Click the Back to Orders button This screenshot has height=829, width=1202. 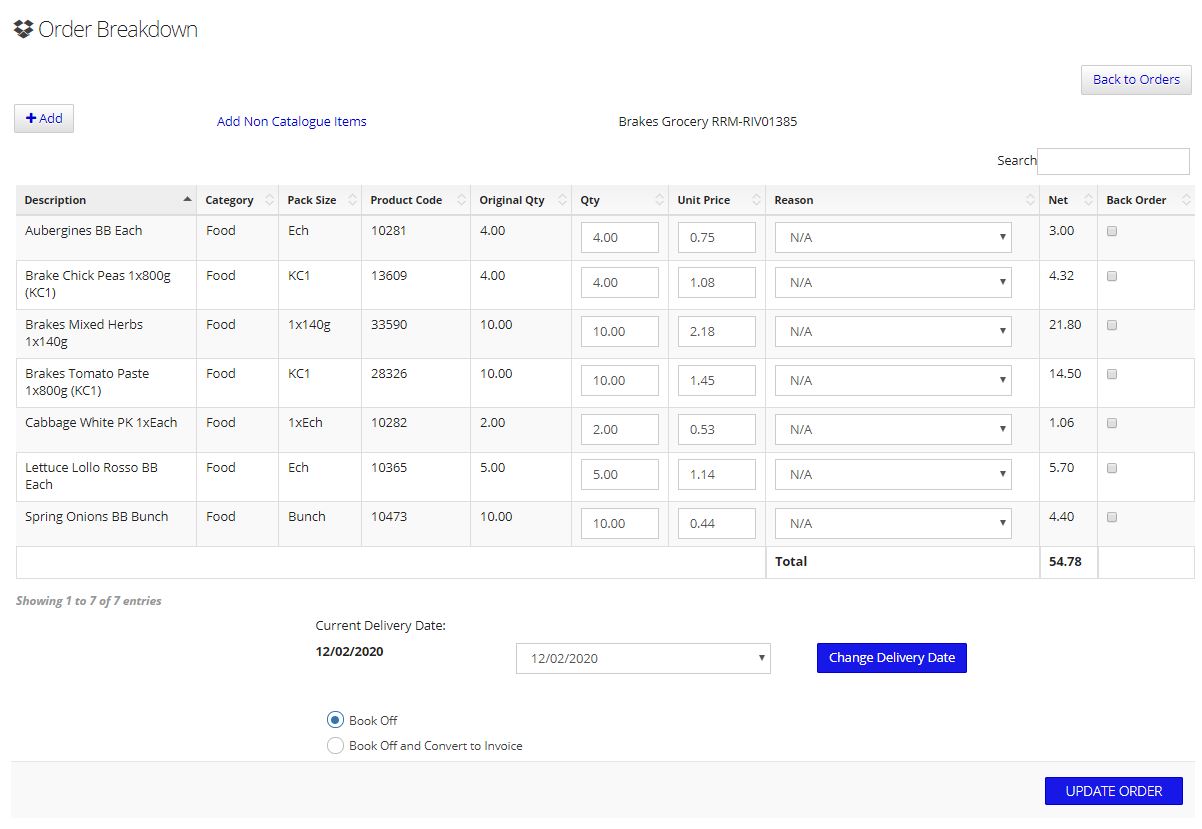tap(1136, 80)
